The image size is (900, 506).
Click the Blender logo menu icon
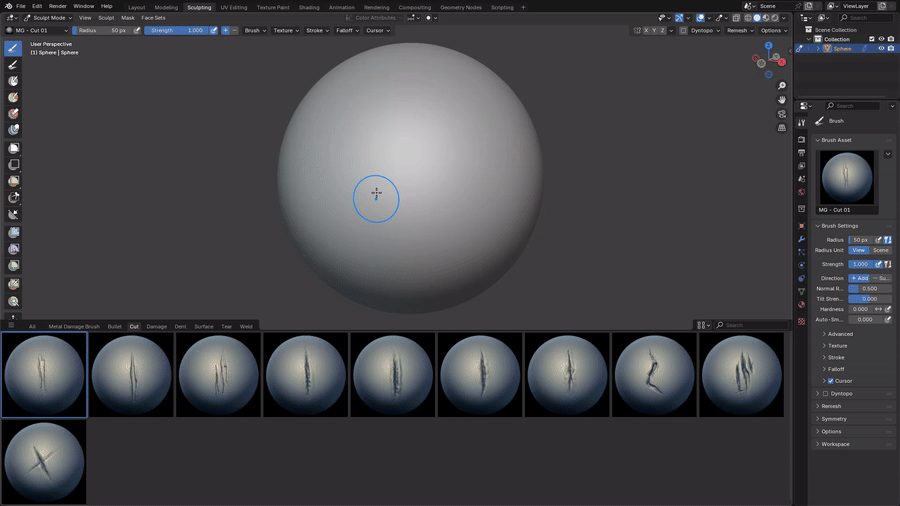tap(8, 6)
